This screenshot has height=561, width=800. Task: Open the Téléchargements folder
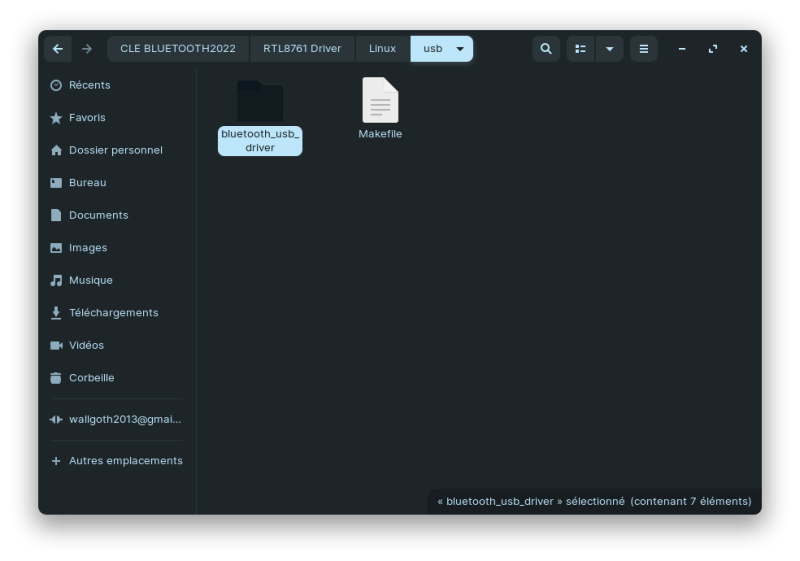click(113, 313)
